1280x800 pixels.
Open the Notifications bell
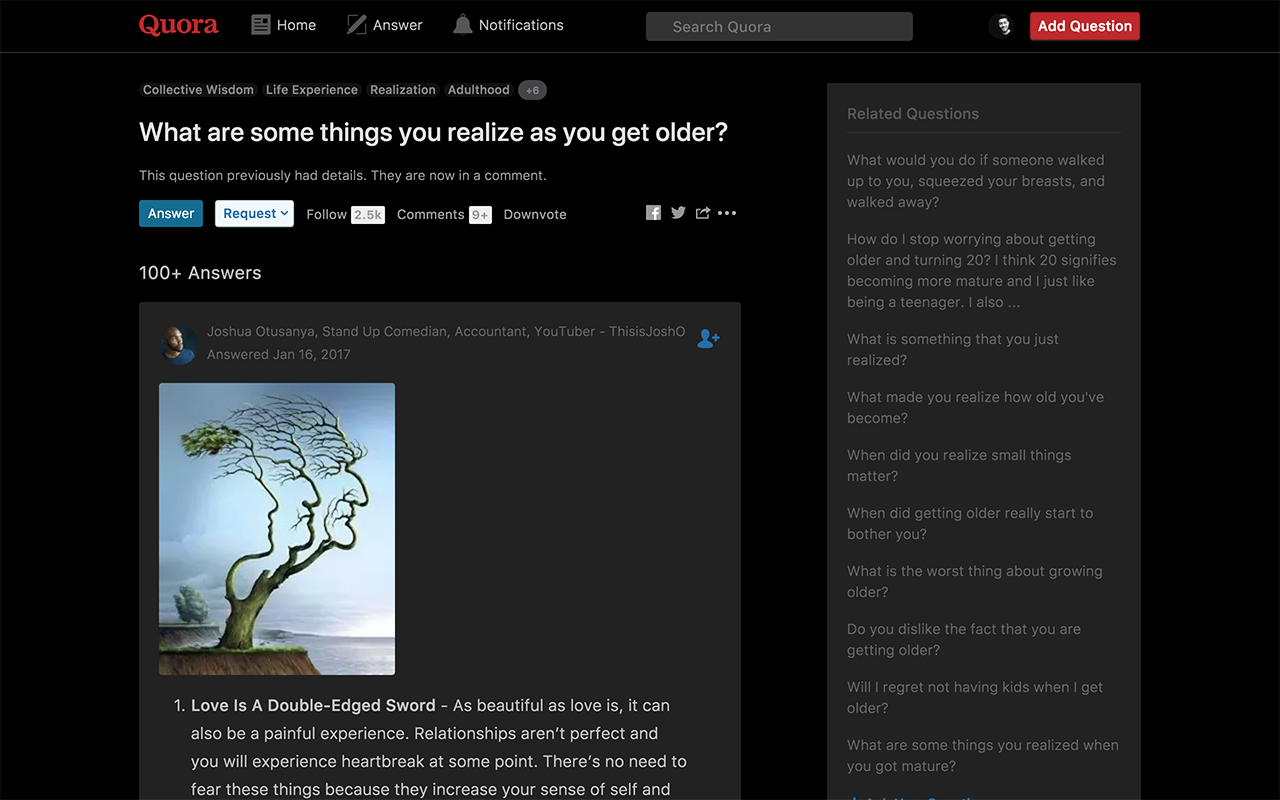462,24
